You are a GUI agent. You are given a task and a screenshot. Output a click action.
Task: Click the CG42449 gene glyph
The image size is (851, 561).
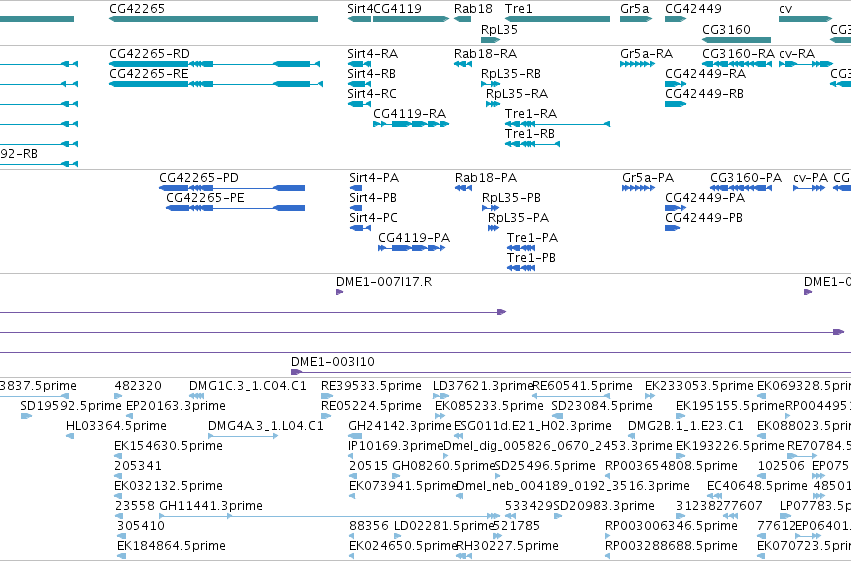pos(676,19)
